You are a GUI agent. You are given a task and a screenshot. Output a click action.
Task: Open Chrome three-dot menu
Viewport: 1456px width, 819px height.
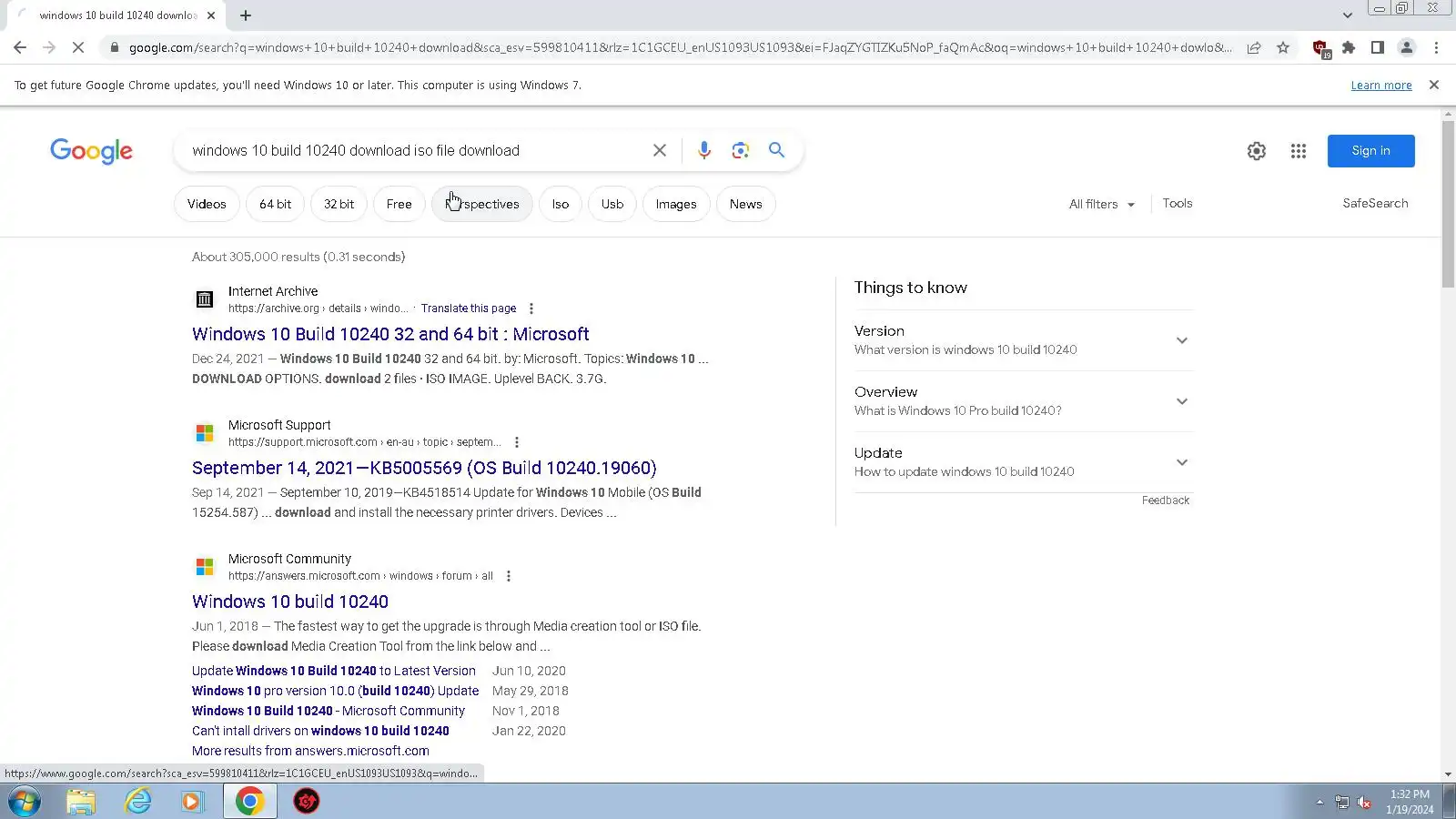(x=1436, y=47)
